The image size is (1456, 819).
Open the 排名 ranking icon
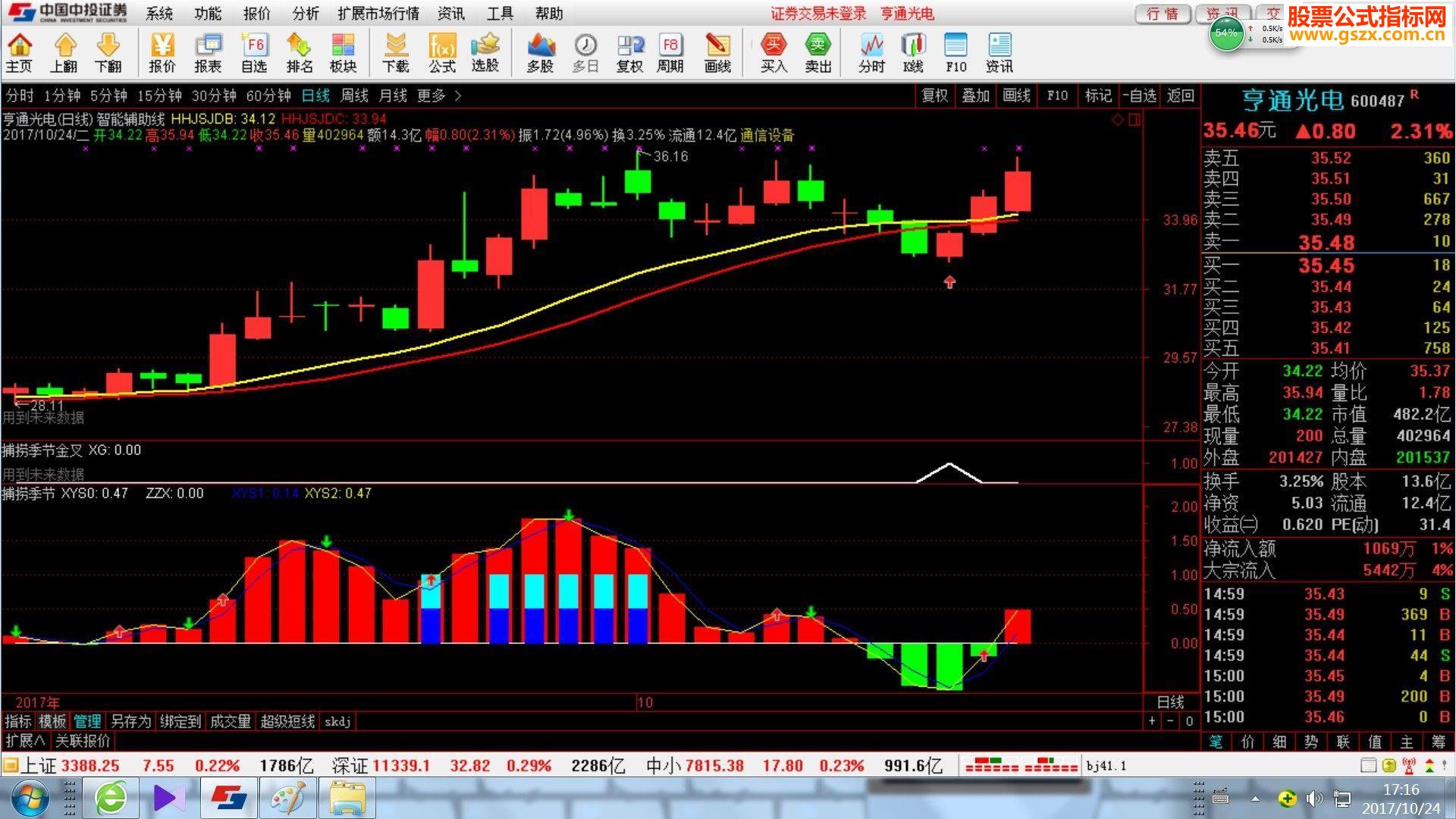click(300, 53)
